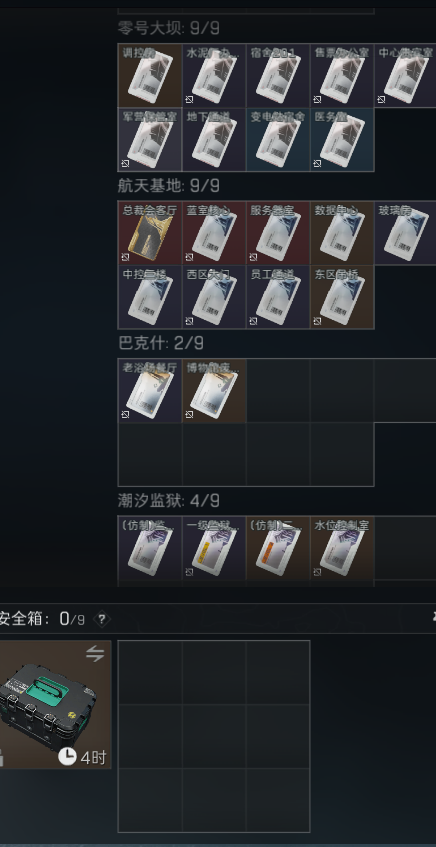Select the 总裁会客厅 gold key card
Screen dimensions: 436x847
tap(150, 233)
